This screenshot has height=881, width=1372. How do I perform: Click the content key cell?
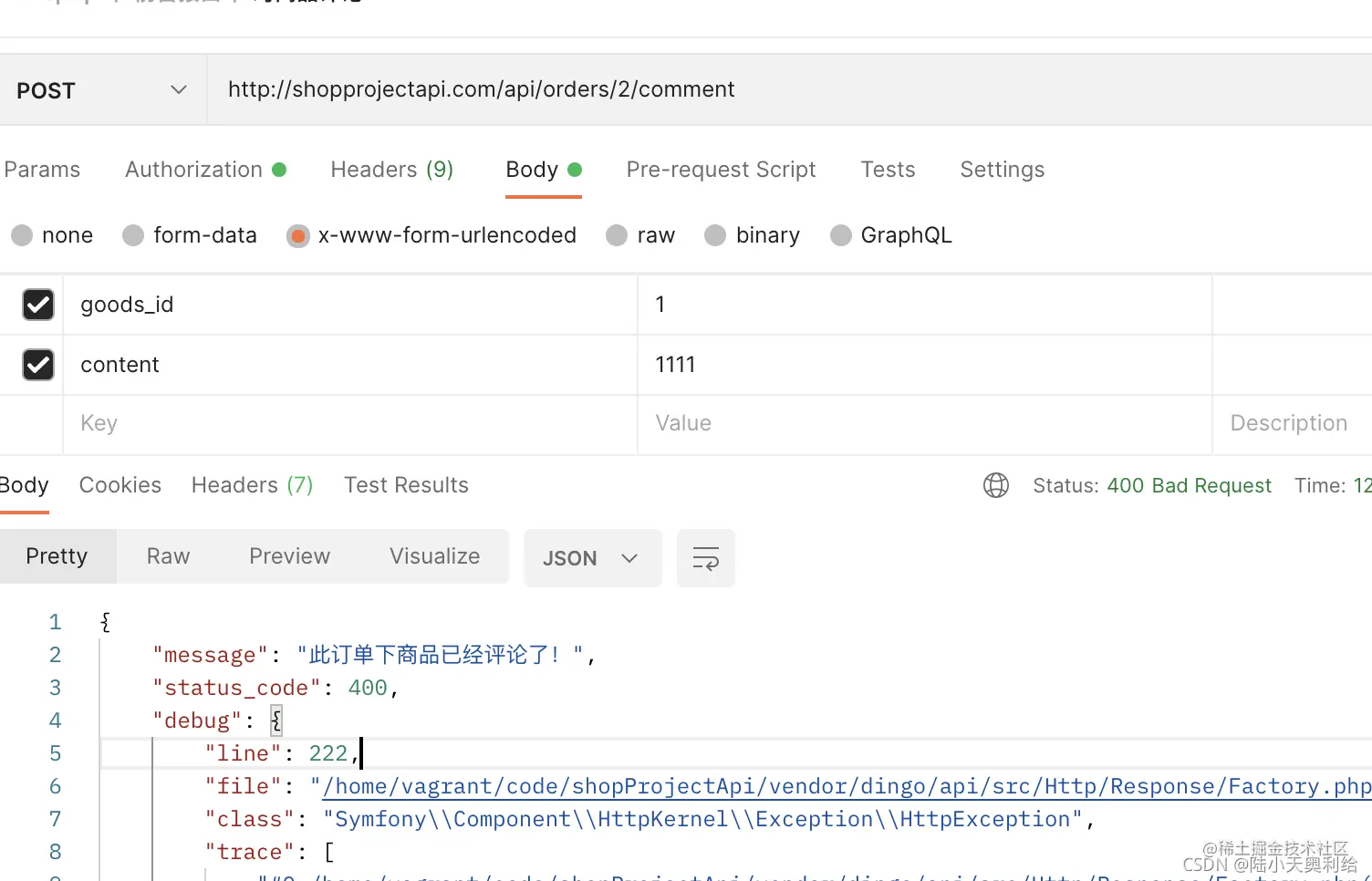[350, 365]
